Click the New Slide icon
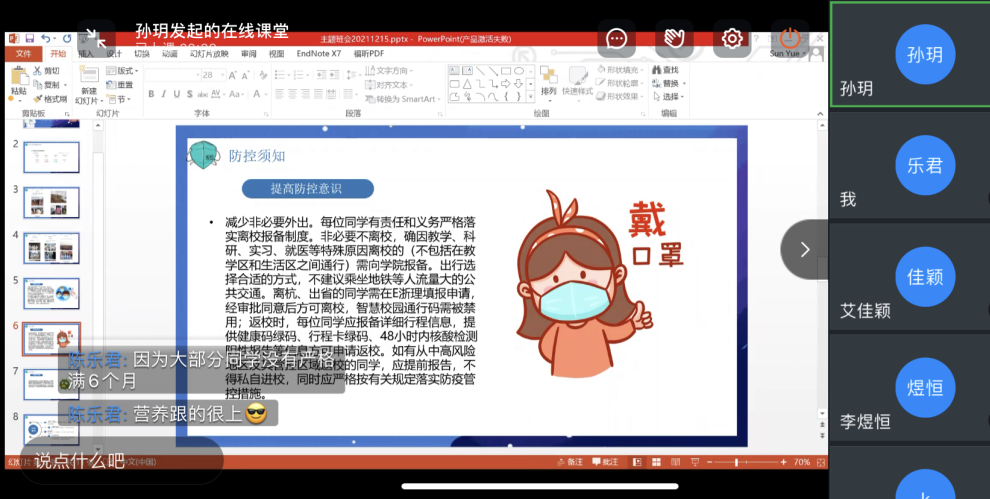 click(88, 75)
